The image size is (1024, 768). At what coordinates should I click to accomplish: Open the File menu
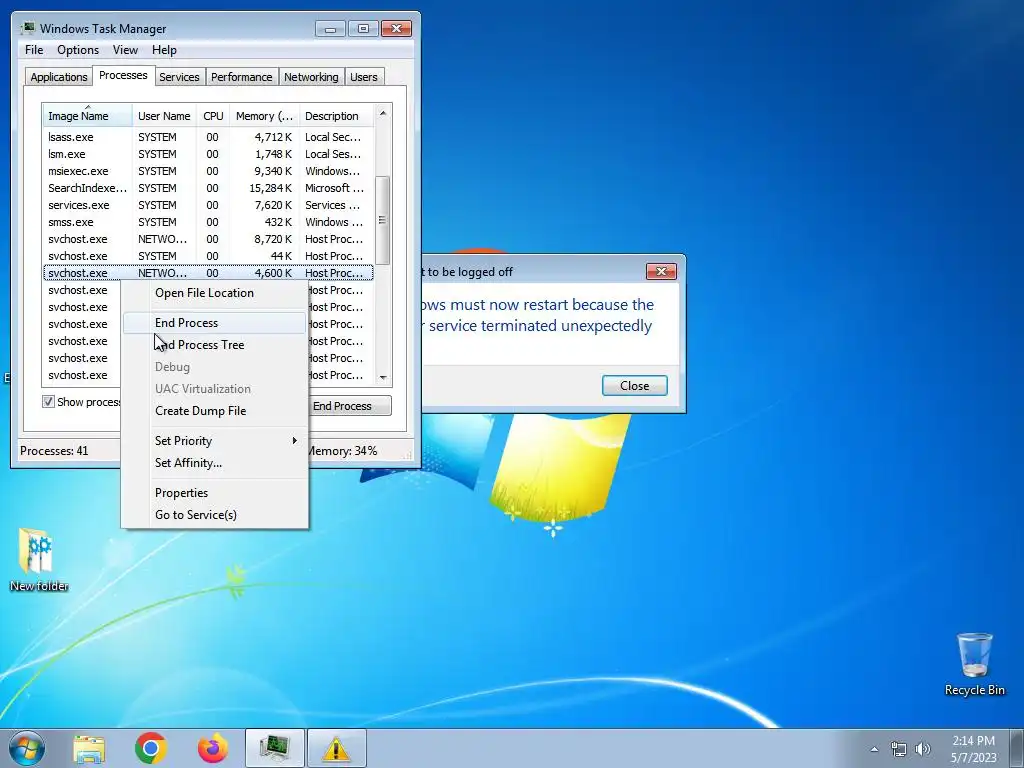[x=34, y=50]
